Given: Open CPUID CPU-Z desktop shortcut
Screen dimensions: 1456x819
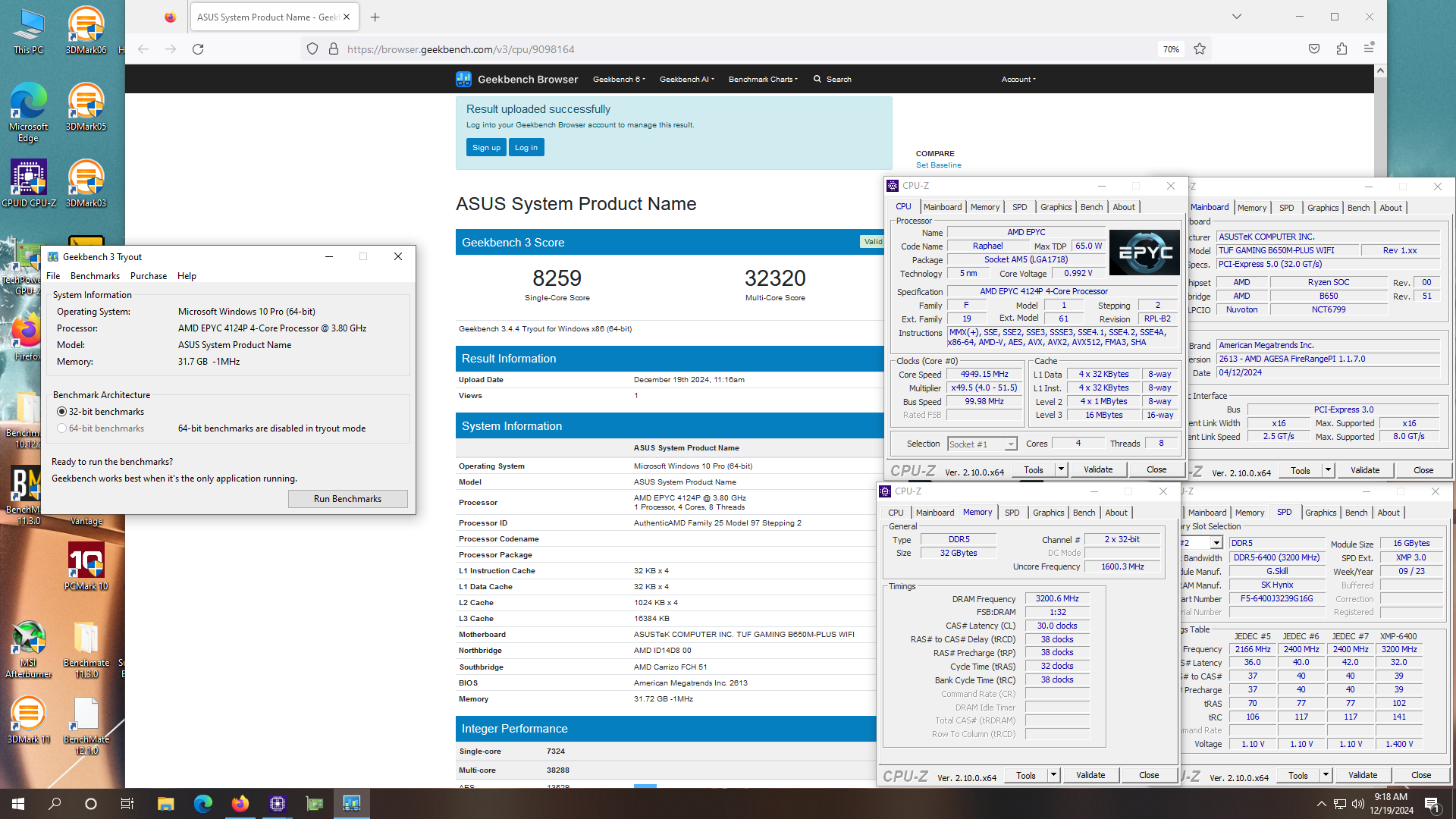Looking at the screenshot, I should coord(28,183).
